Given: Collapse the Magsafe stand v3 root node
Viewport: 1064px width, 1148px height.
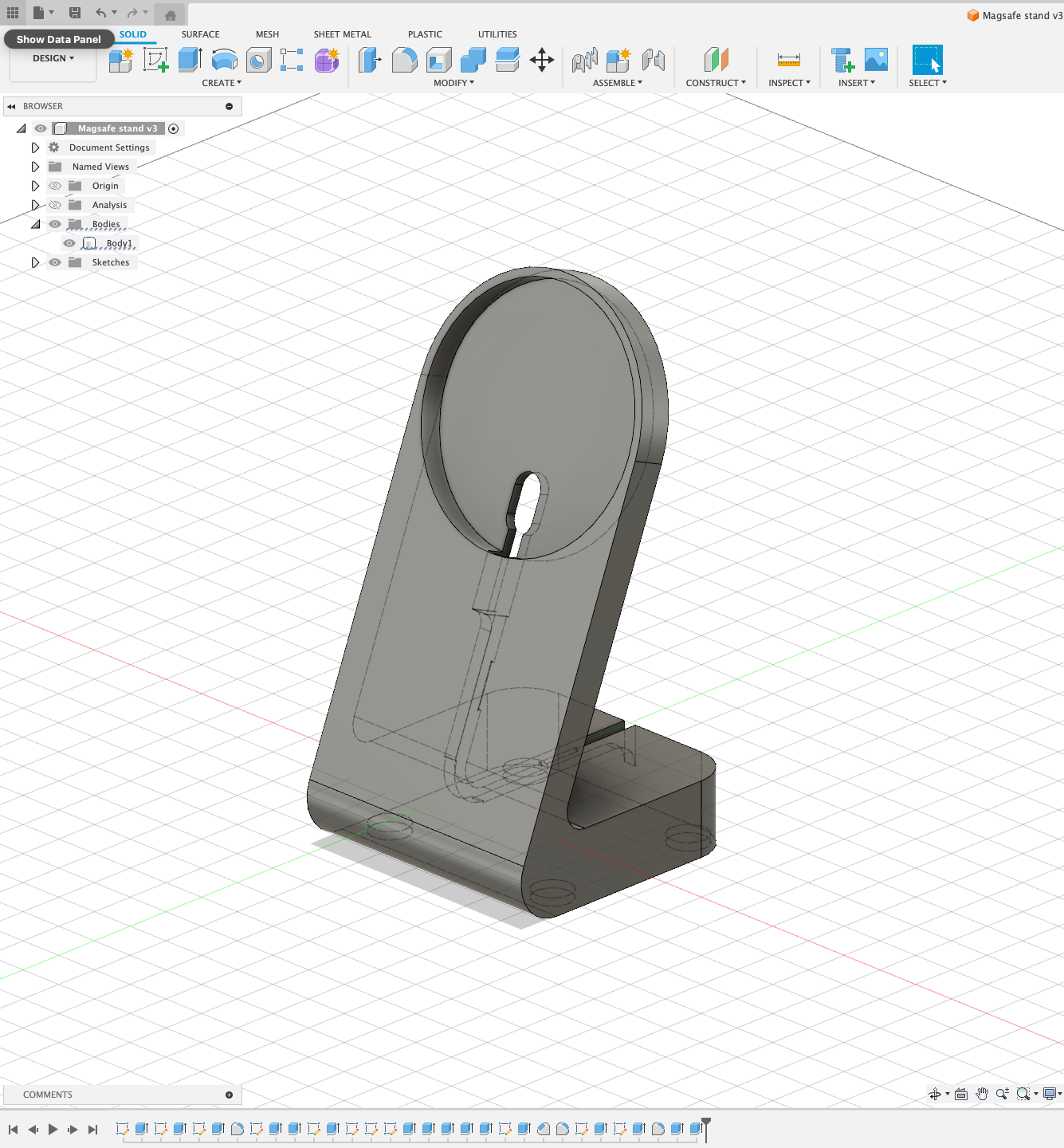Looking at the screenshot, I should pyautogui.click(x=22, y=128).
